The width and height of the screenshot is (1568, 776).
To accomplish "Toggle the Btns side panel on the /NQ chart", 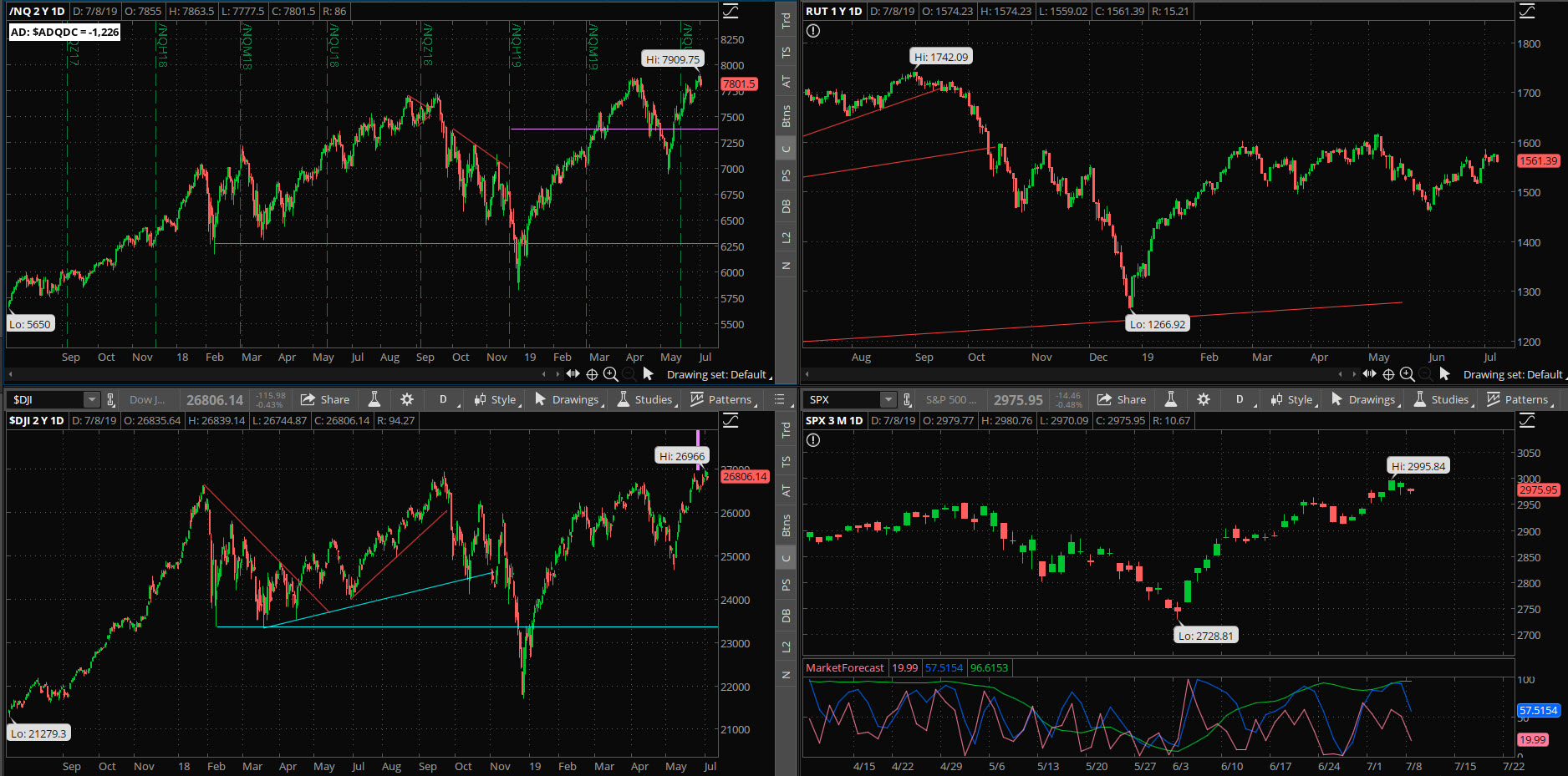I will coord(786,116).
